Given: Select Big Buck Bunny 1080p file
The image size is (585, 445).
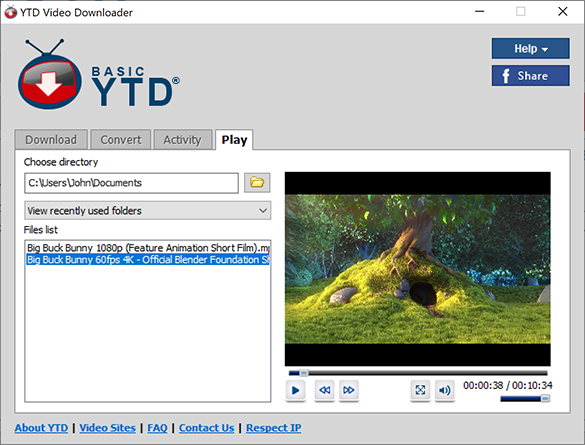Looking at the screenshot, I should click(x=148, y=248).
